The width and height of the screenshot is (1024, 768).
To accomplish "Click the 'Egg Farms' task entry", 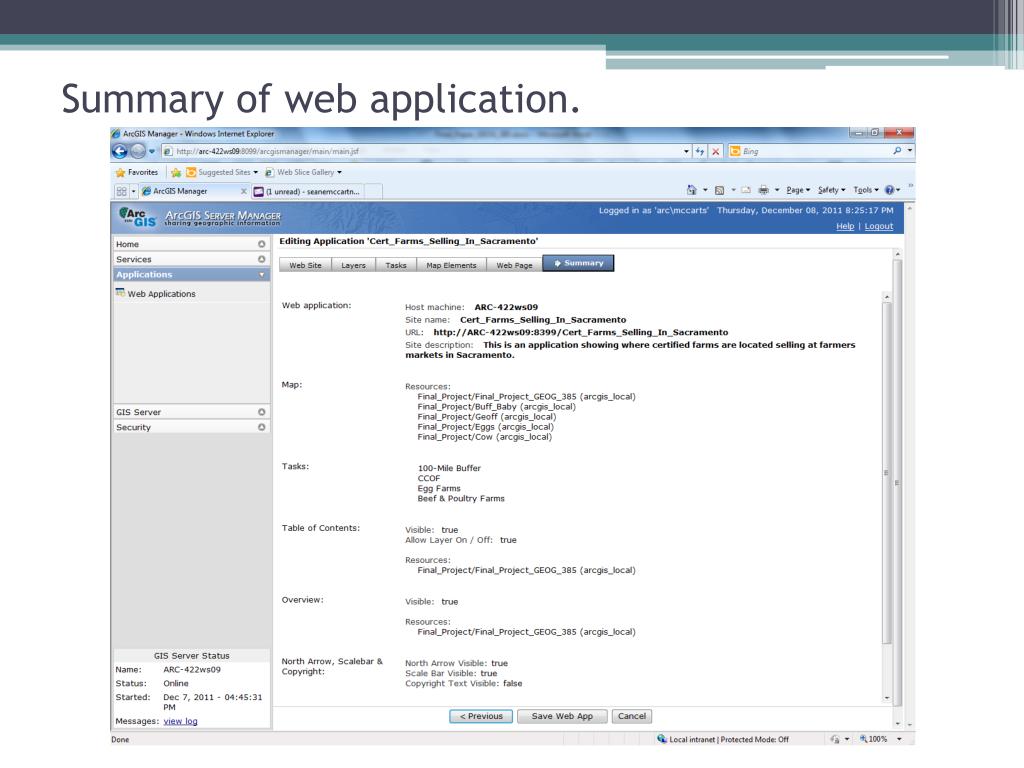I will (x=439, y=488).
